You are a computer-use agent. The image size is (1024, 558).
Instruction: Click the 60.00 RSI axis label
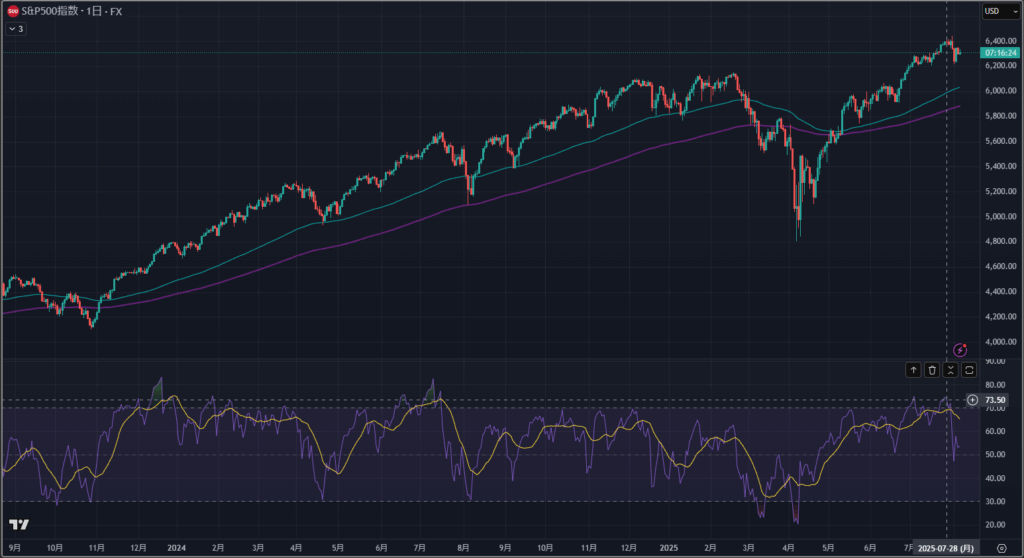[x=995, y=431]
